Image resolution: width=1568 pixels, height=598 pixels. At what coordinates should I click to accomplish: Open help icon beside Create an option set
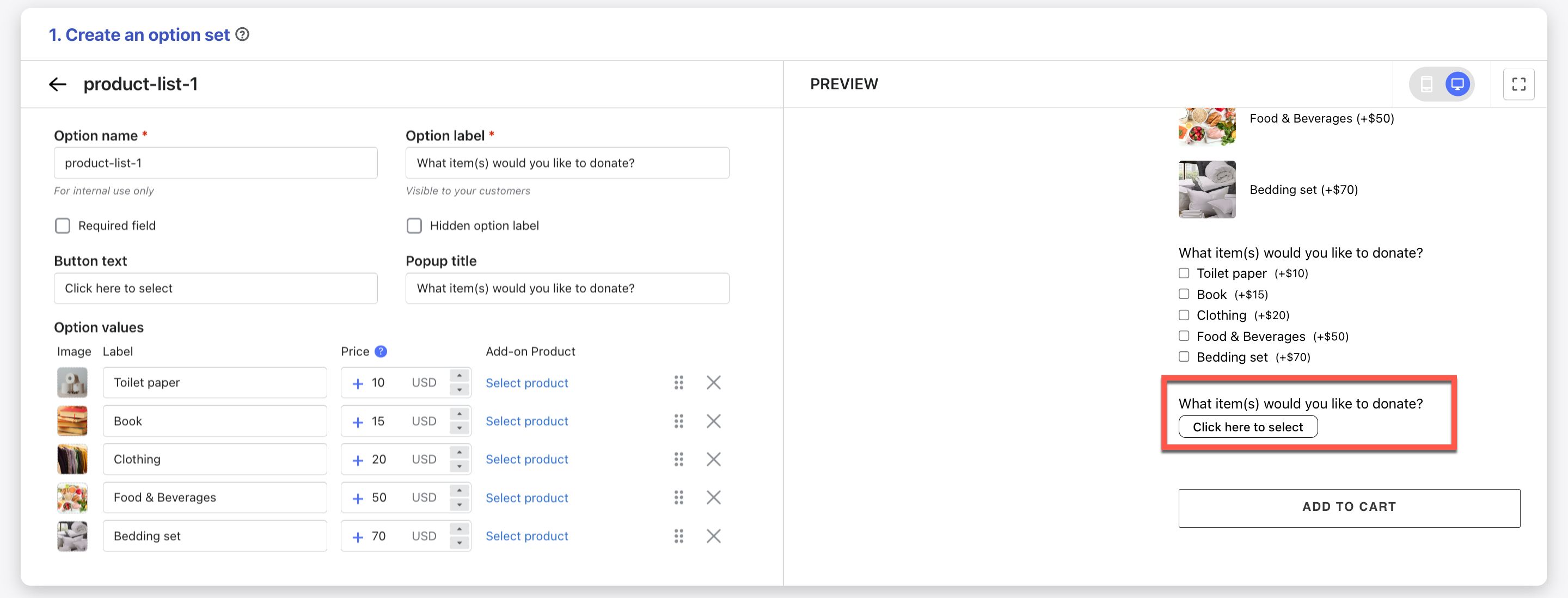coord(242,35)
